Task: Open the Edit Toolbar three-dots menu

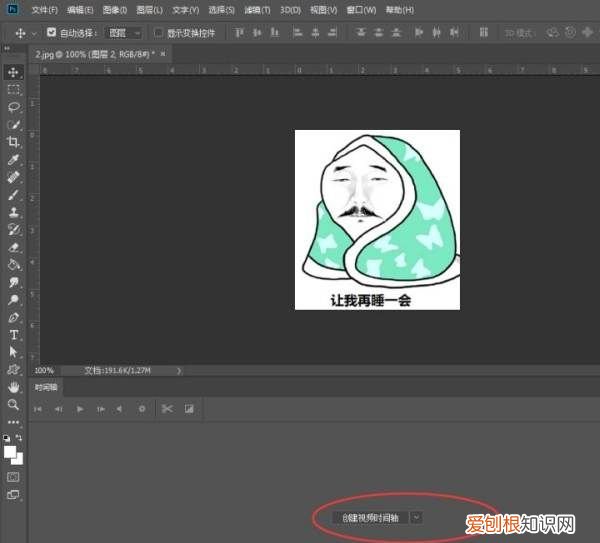Action: pyautogui.click(x=13, y=422)
